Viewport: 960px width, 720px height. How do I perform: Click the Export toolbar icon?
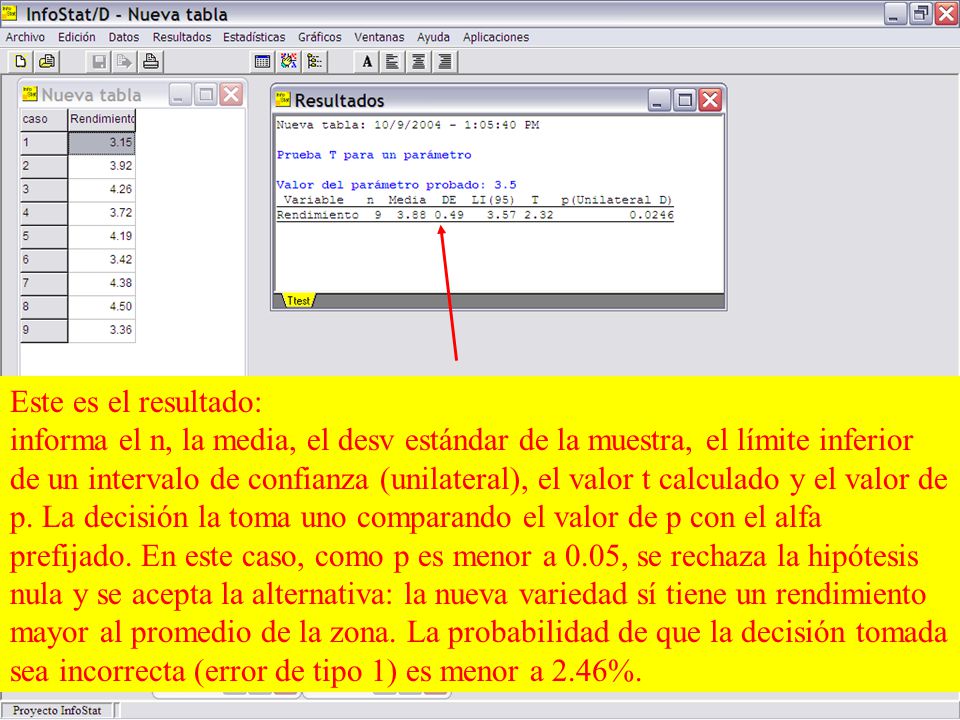click(x=124, y=61)
